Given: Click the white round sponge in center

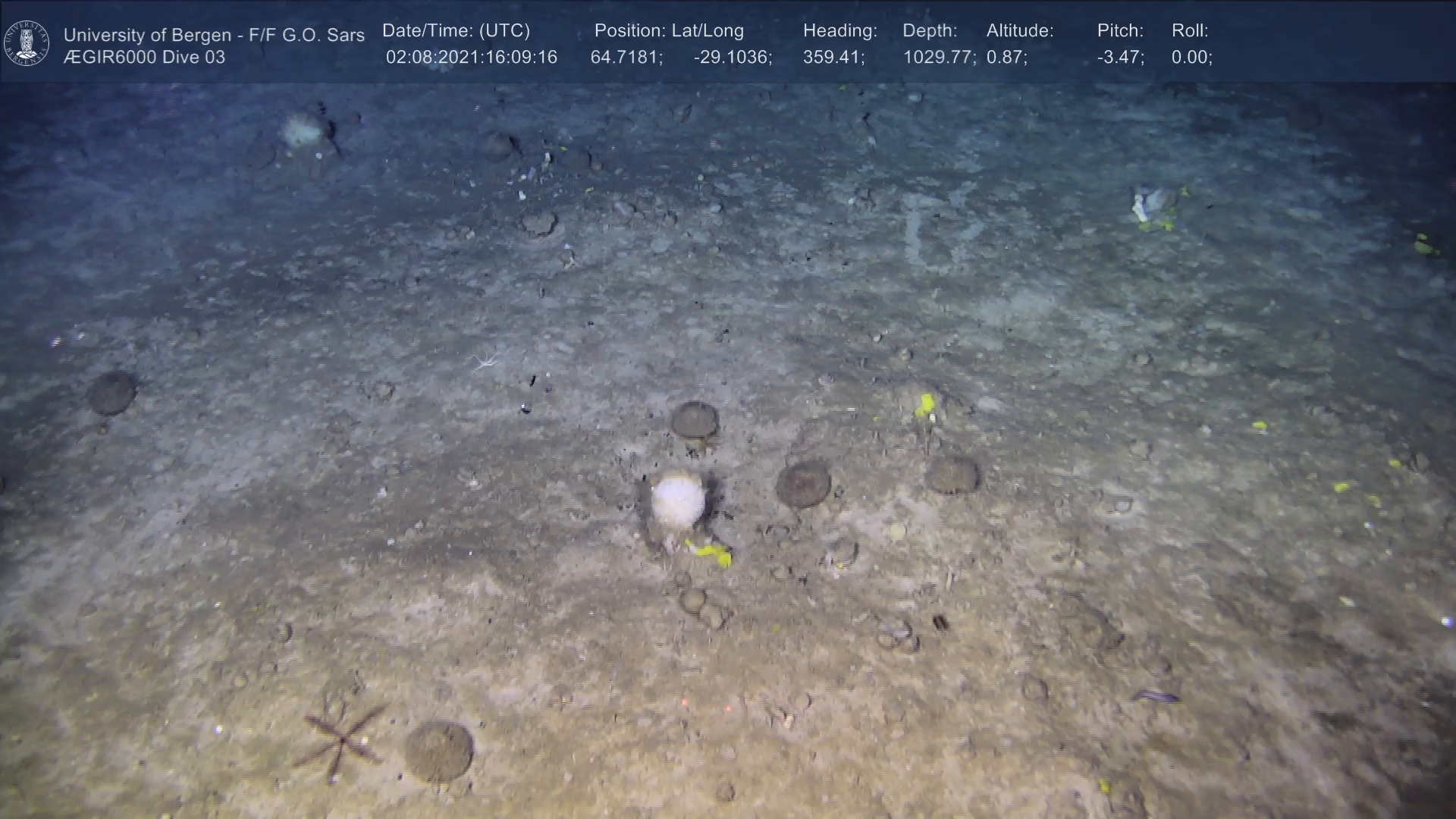Looking at the screenshot, I should tap(677, 499).
